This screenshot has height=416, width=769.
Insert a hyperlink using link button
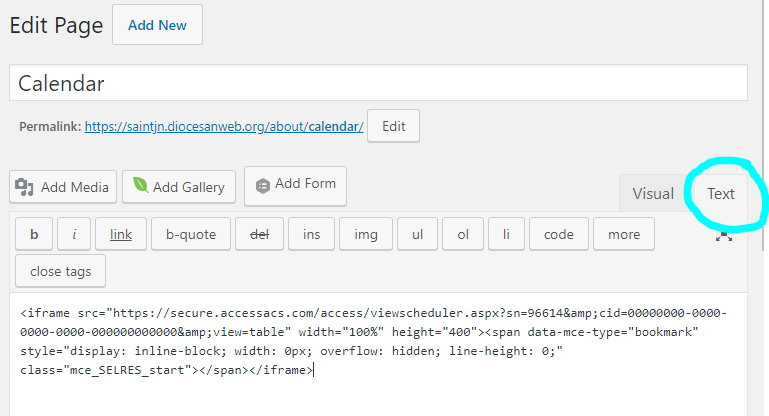pyautogui.click(x=121, y=234)
